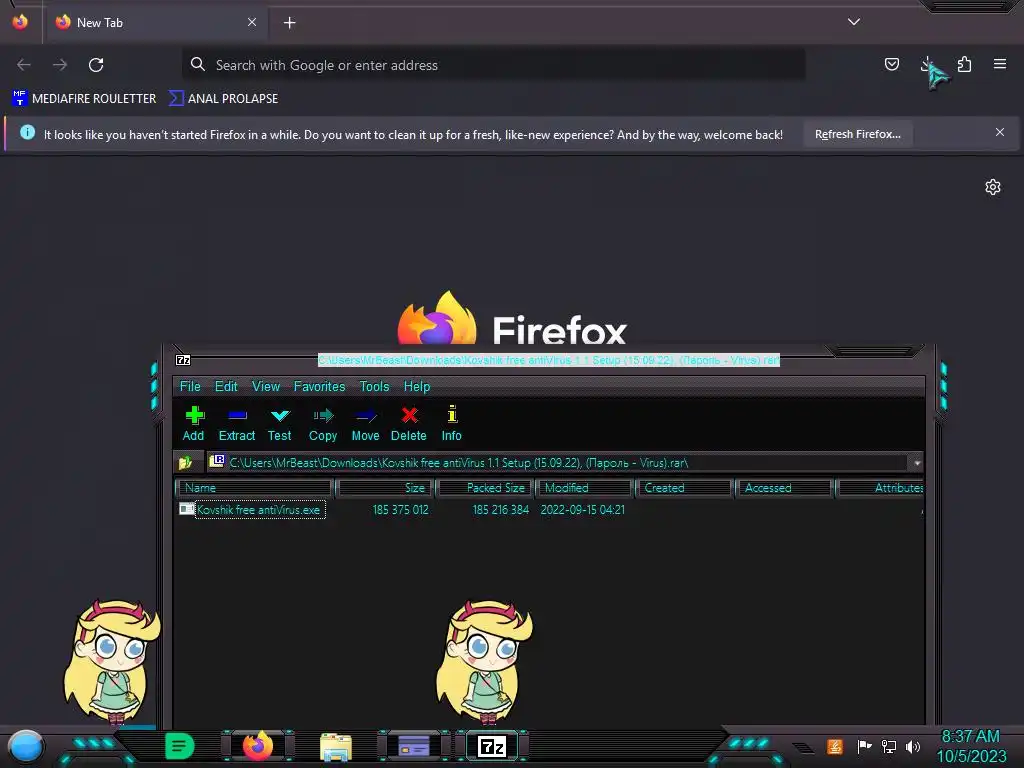Open the file explorer taskbar icon

click(336, 746)
